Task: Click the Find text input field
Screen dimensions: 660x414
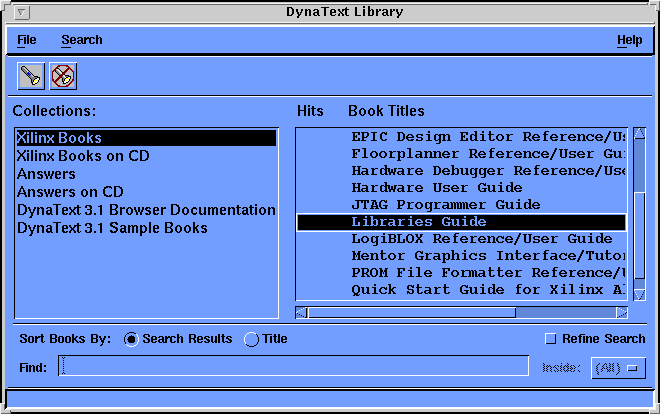Action: click(295, 366)
